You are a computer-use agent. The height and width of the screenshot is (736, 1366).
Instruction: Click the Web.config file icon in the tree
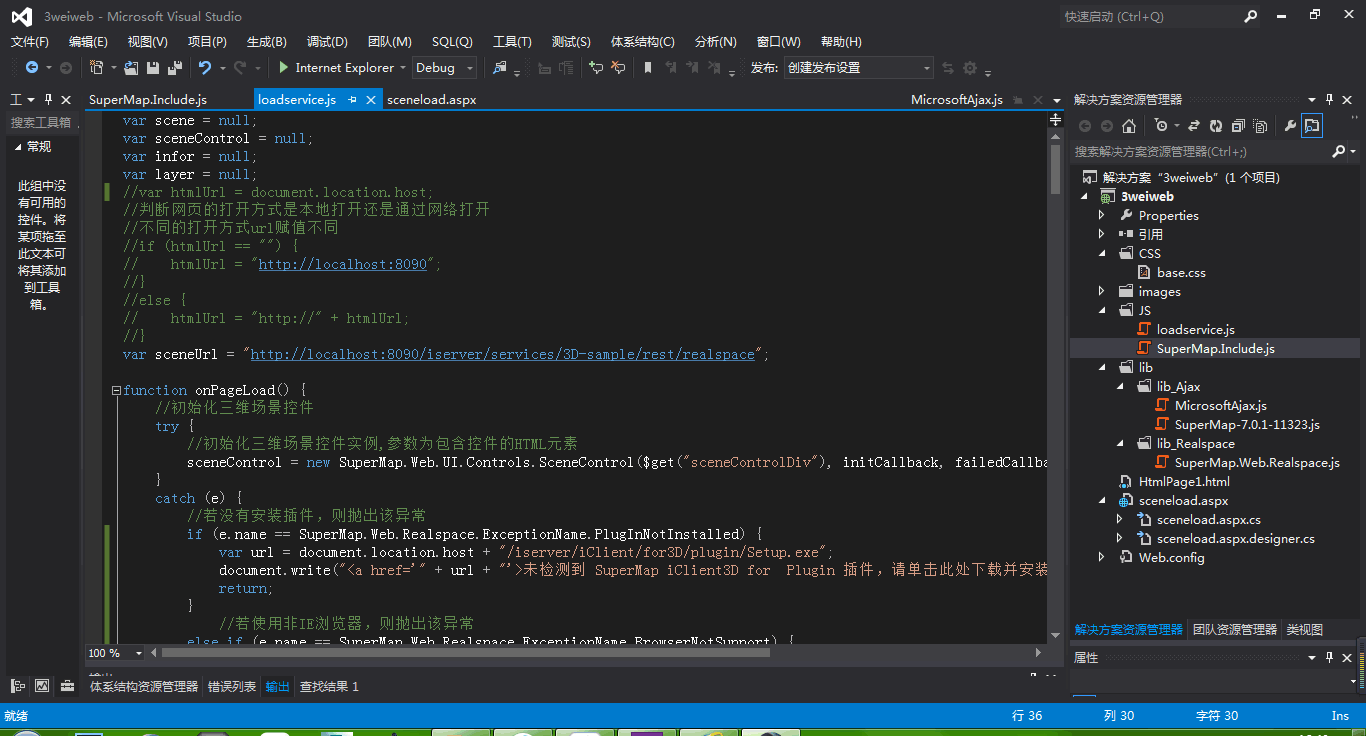1127,557
